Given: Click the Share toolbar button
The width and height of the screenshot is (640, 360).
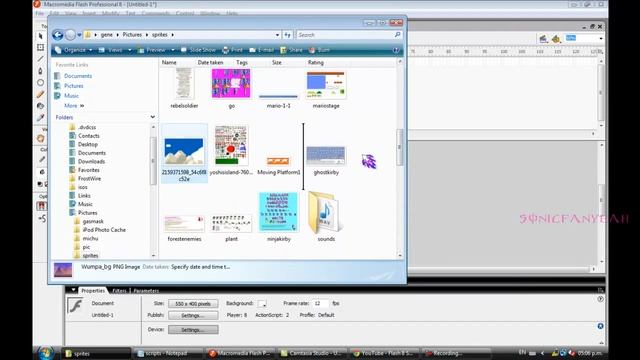Looking at the screenshot, I should (x=291, y=50).
